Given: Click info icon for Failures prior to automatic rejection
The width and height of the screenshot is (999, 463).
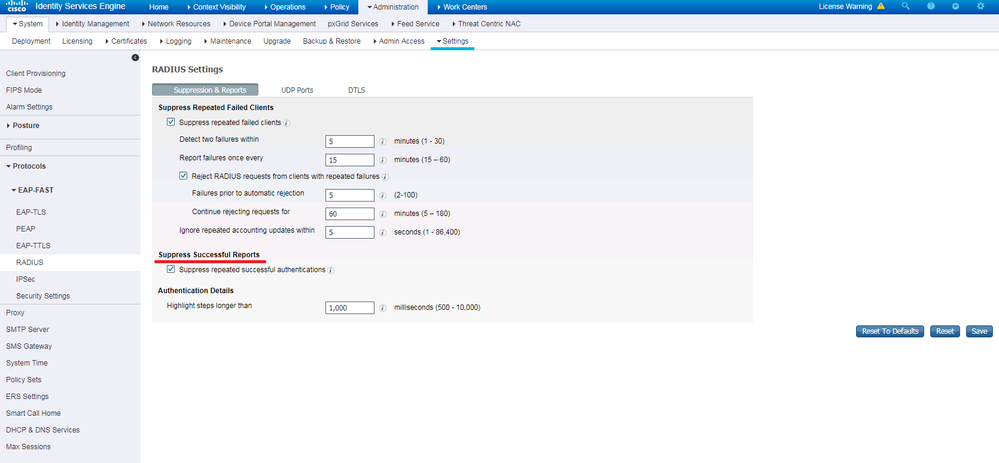Looking at the screenshot, I should pyautogui.click(x=383, y=196).
